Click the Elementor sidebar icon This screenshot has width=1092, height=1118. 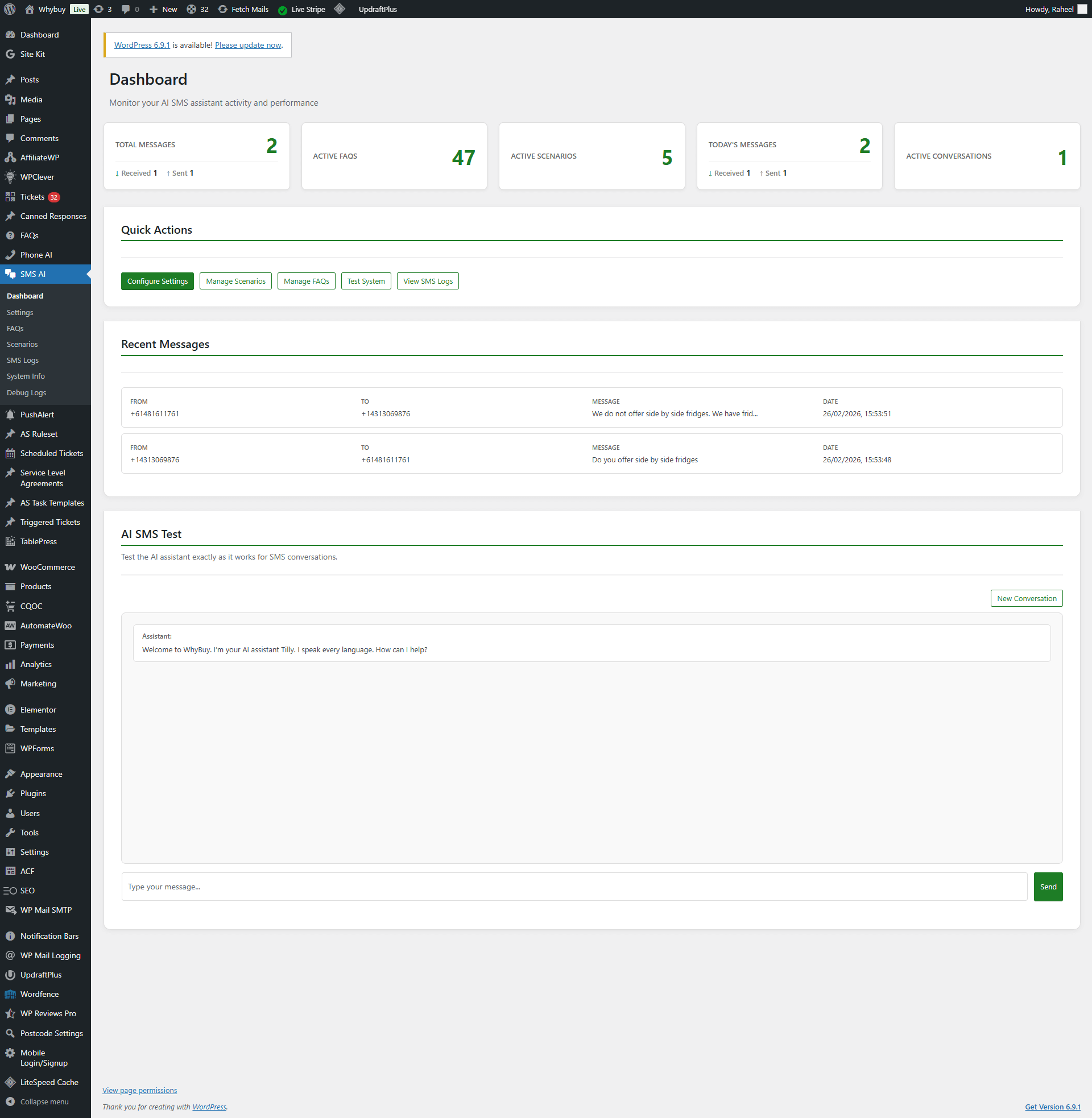pos(10,710)
